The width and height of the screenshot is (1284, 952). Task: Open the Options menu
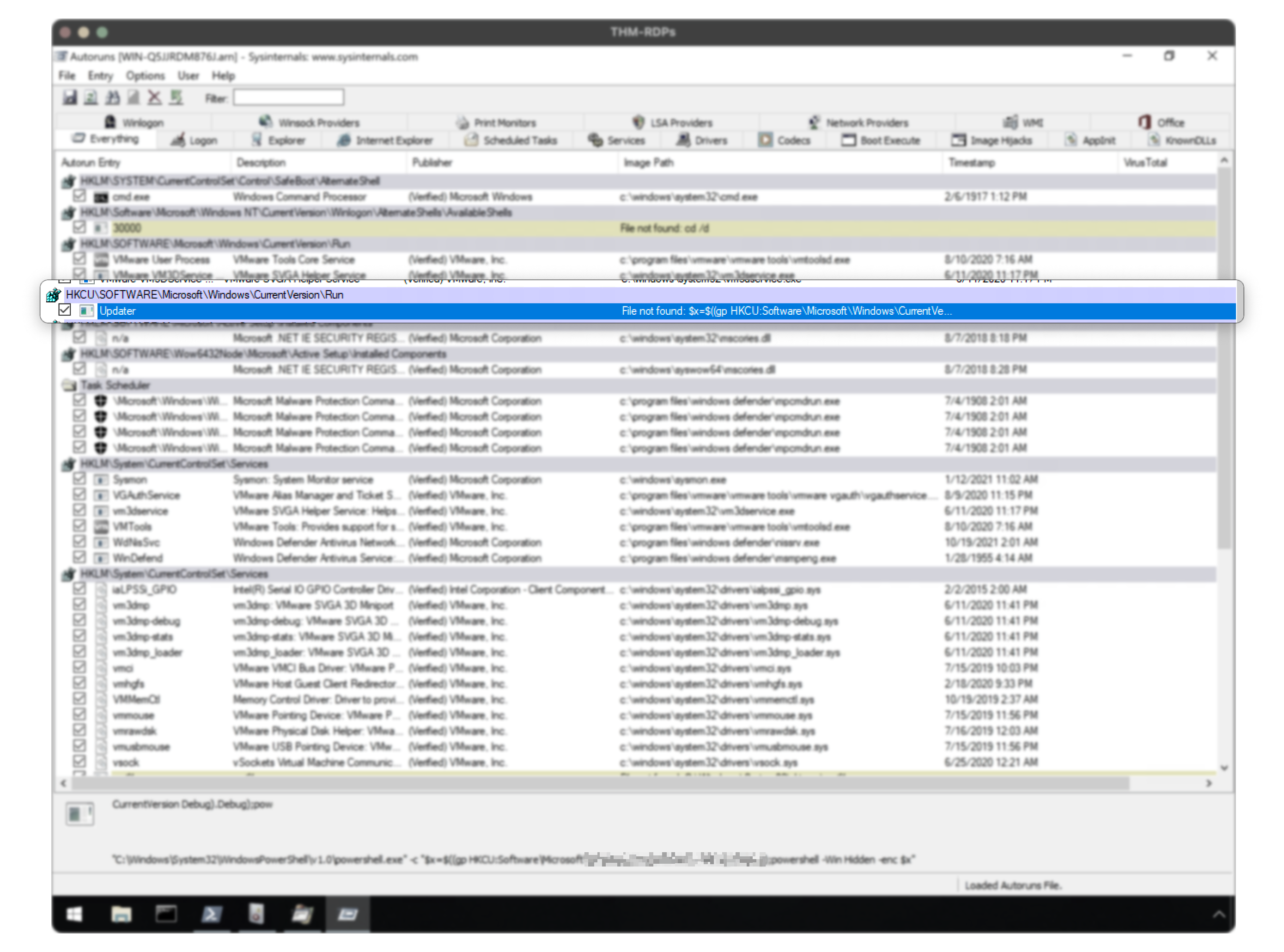[x=145, y=75]
